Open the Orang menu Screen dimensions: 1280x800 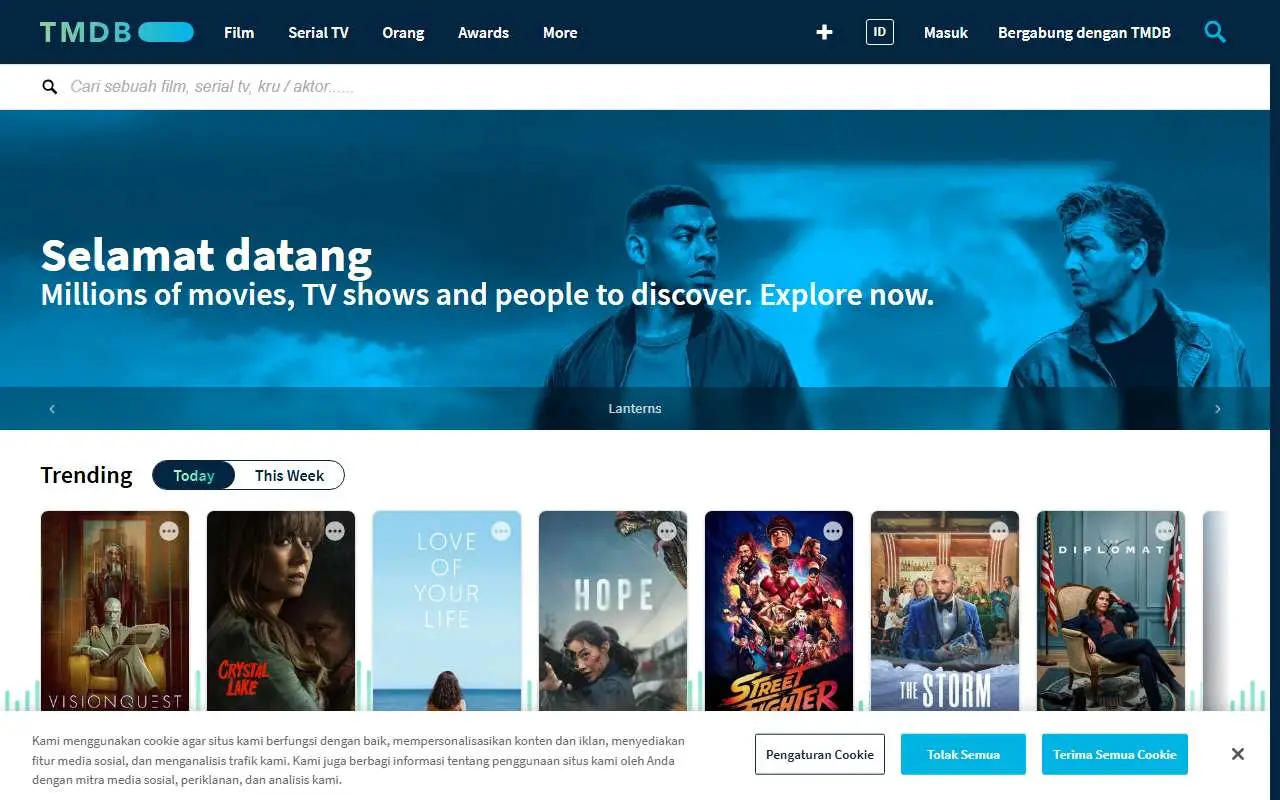coord(403,32)
